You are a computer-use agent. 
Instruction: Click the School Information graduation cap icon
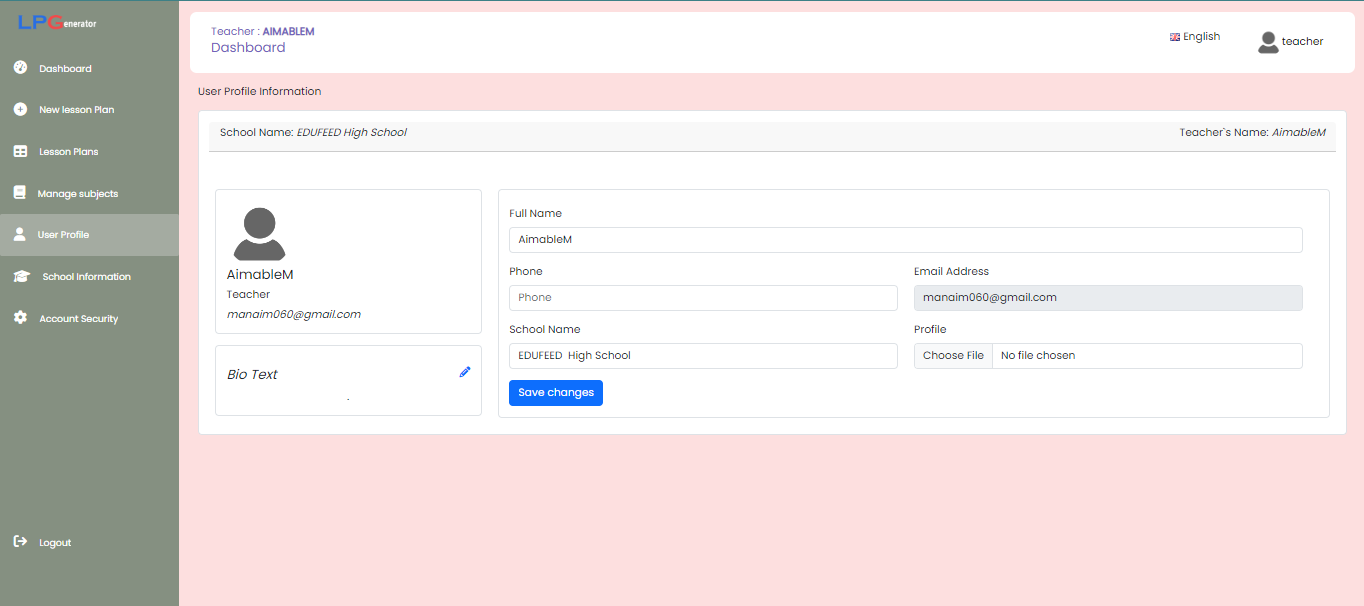click(21, 277)
